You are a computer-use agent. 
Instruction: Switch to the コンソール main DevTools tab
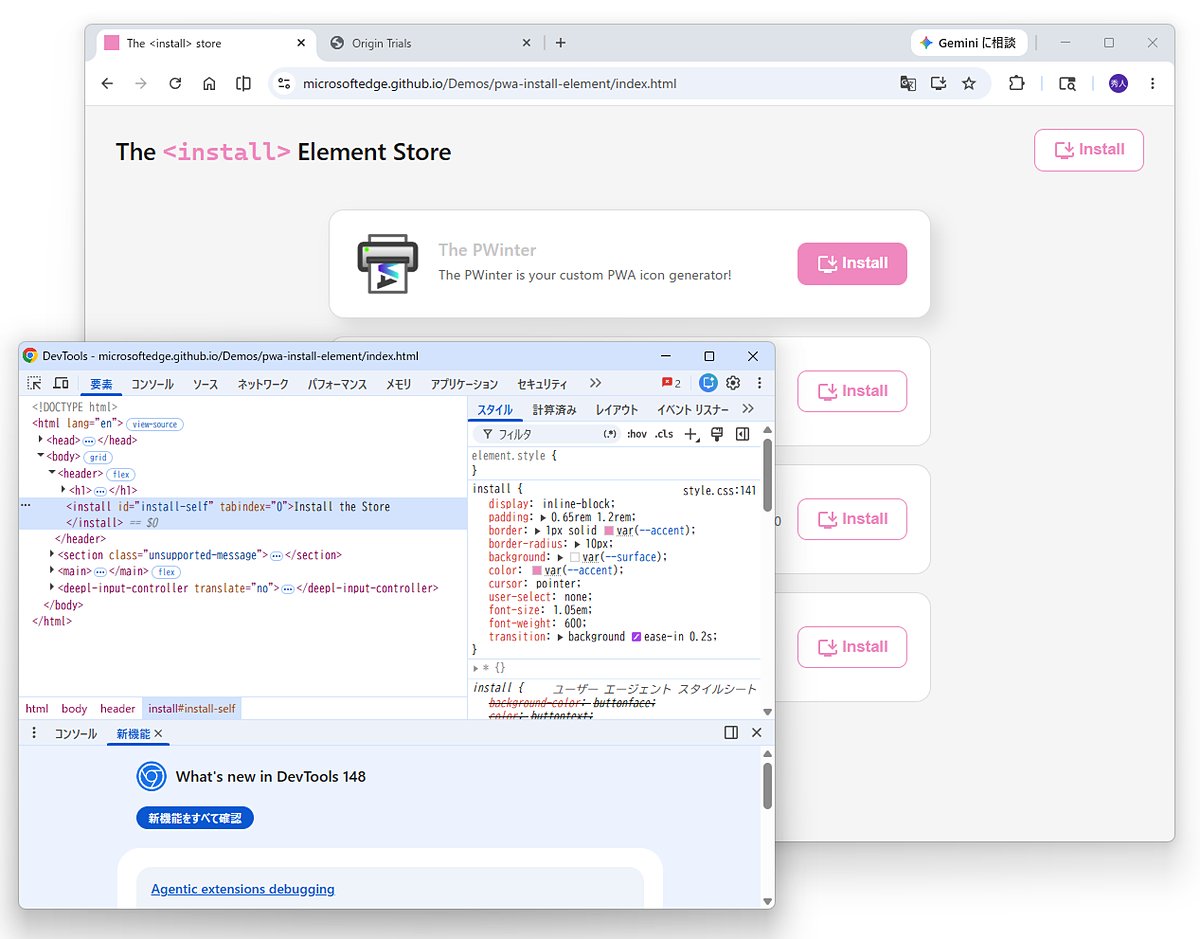point(153,384)
